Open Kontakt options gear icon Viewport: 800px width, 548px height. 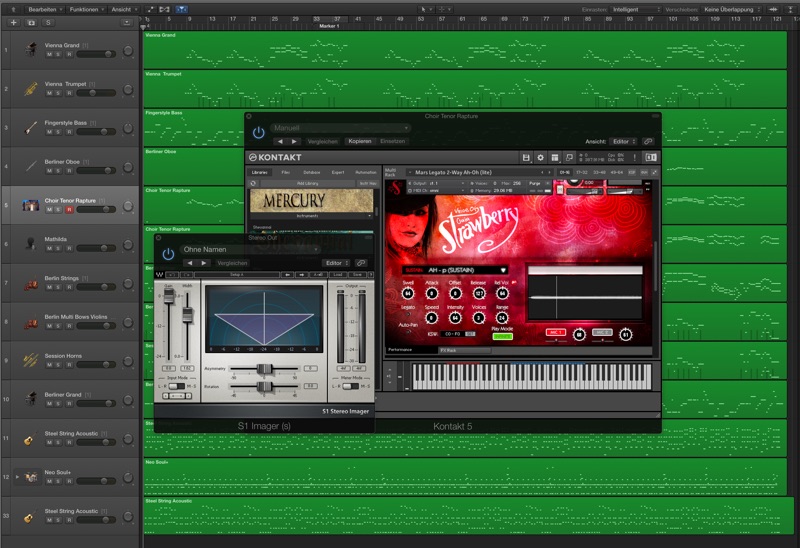point(540,158)
